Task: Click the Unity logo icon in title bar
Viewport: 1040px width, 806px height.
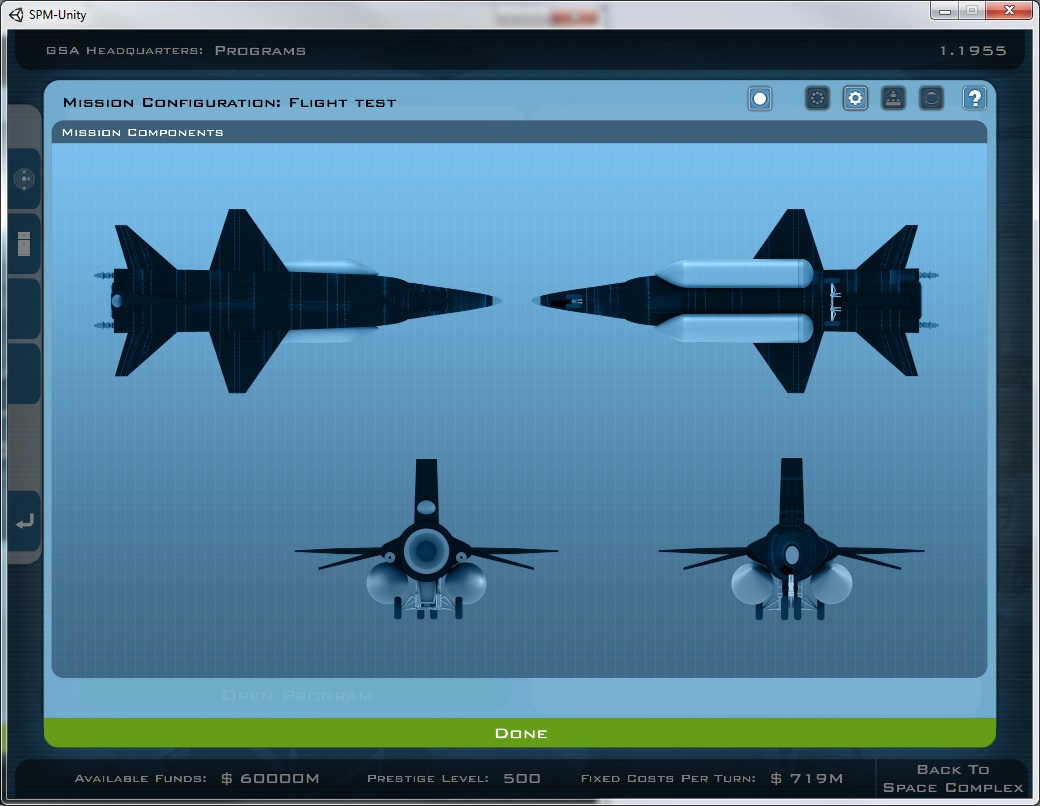Action: tap(16, 14)
